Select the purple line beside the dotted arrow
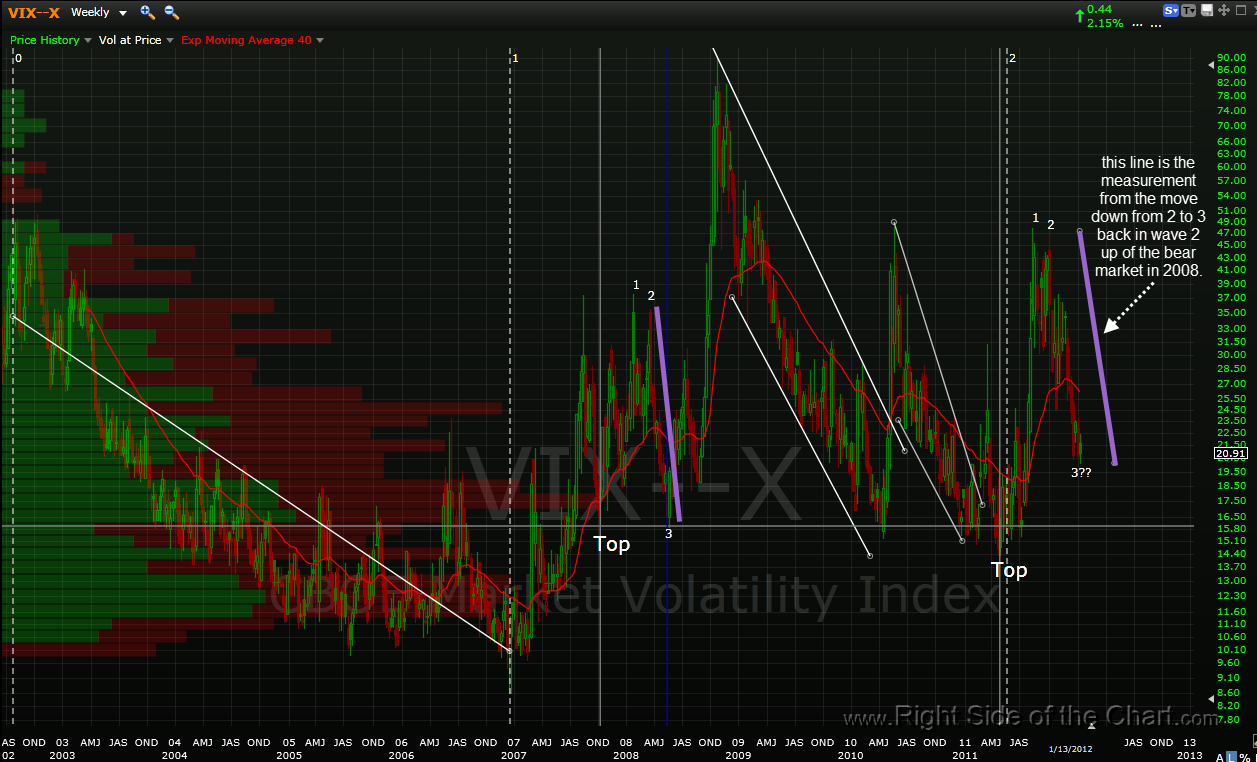 tap(1097, 346)
